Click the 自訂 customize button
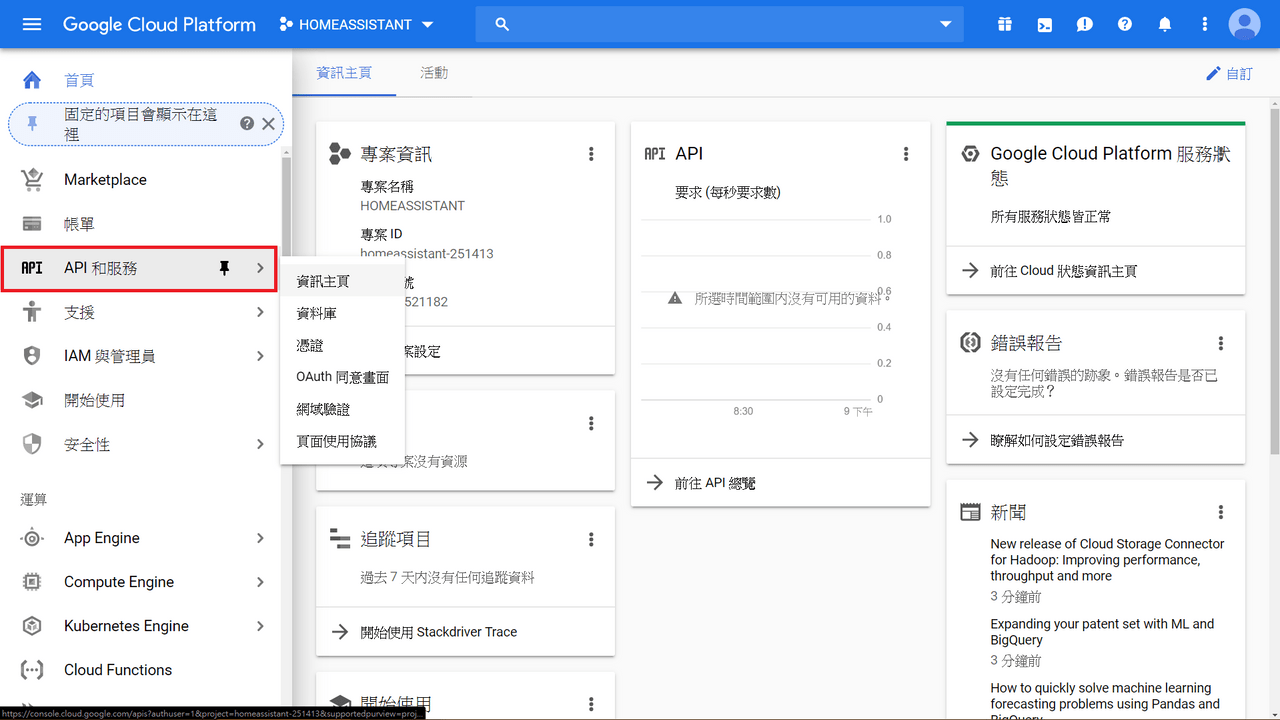 1229,74
